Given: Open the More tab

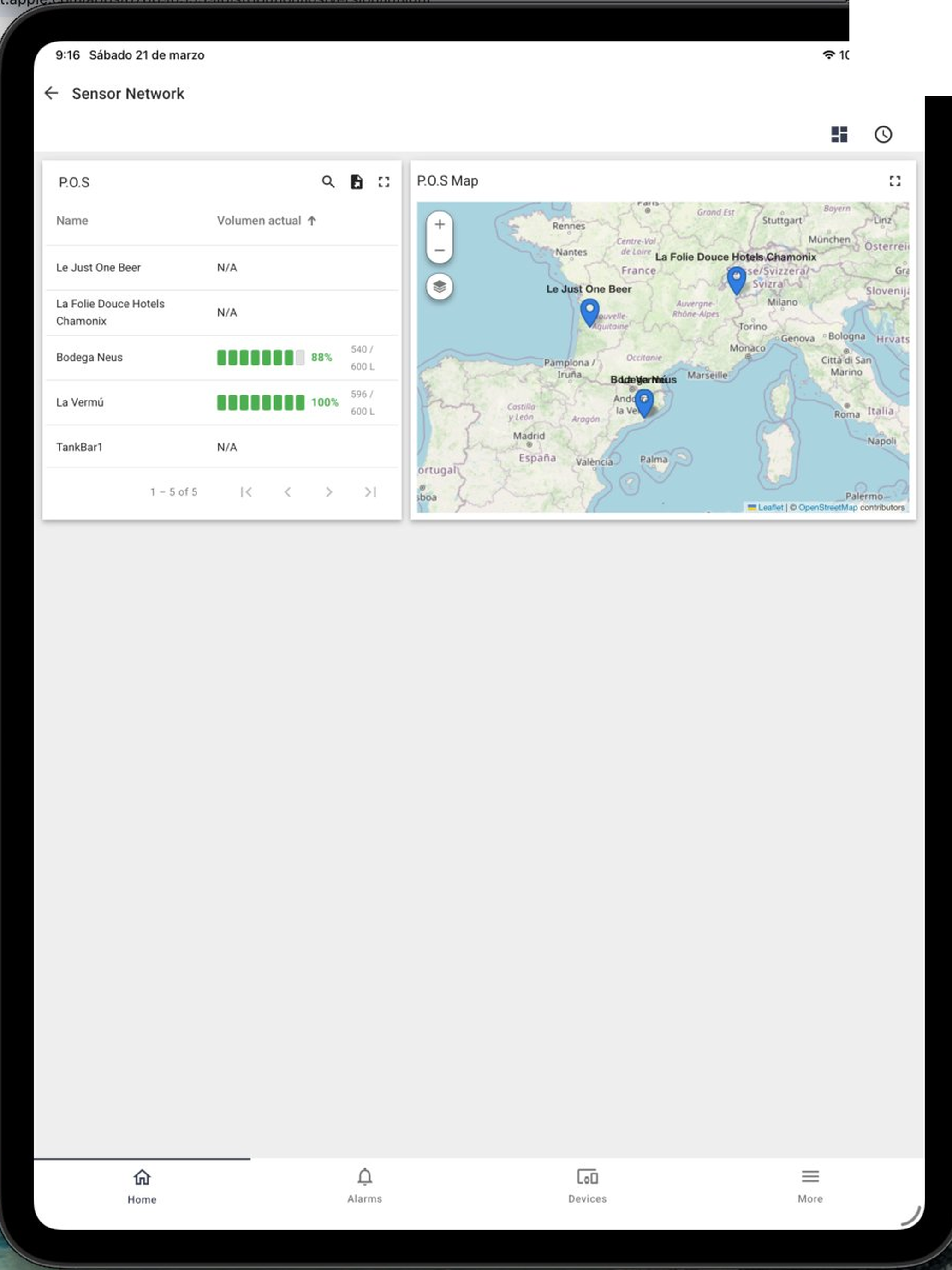Looking at the screenshot, I should point(809,1187).
